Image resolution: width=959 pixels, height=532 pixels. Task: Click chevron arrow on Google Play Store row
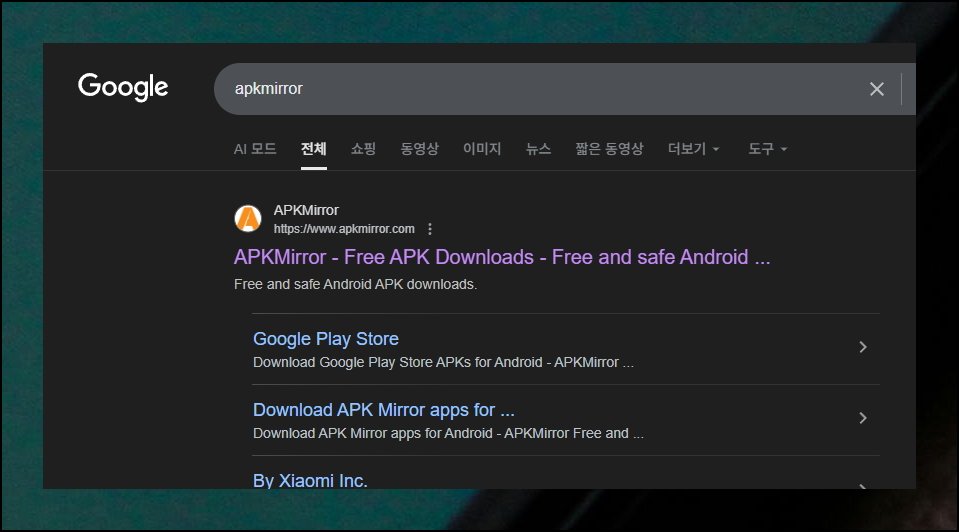(x=863, y=347)
